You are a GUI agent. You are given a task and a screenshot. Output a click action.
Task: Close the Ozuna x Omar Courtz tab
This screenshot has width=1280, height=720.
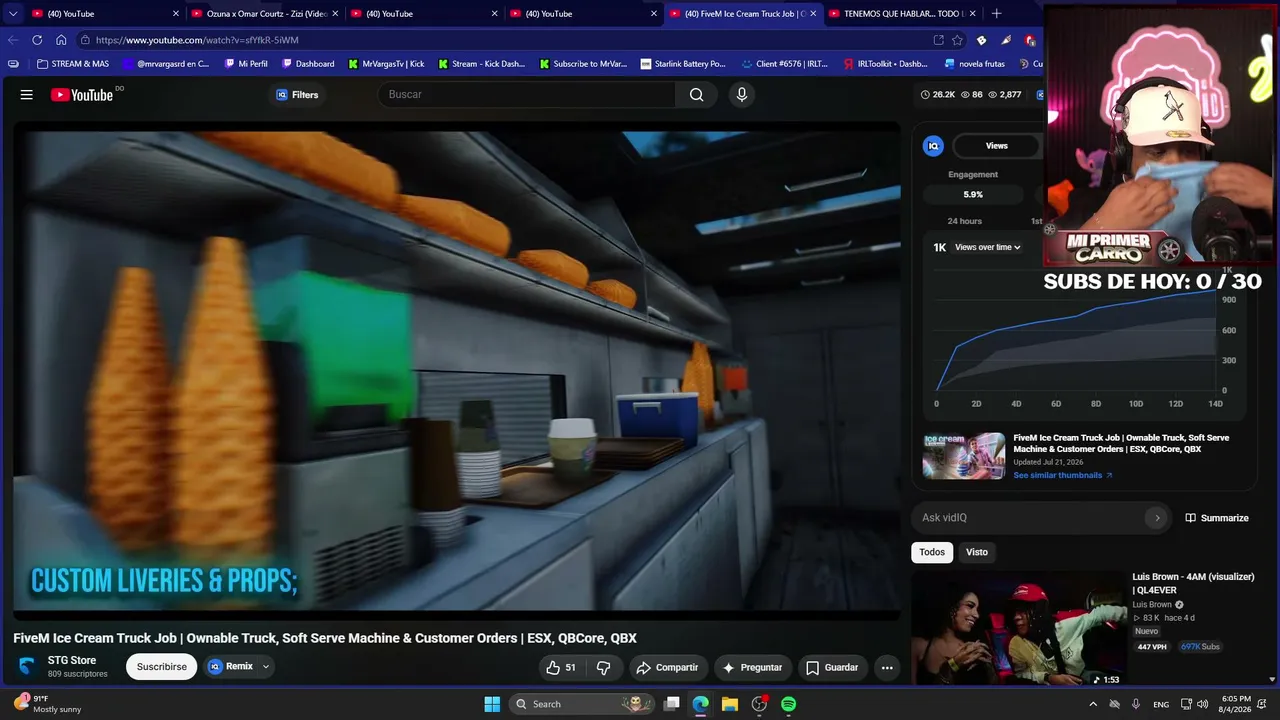[x=335, y=14]
